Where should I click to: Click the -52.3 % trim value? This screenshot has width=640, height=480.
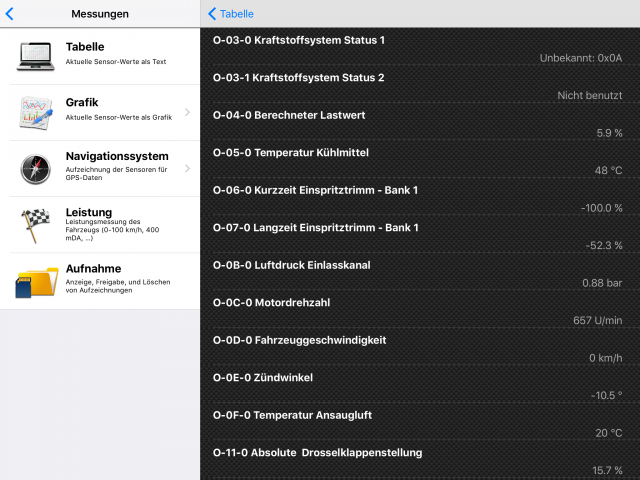604,246
